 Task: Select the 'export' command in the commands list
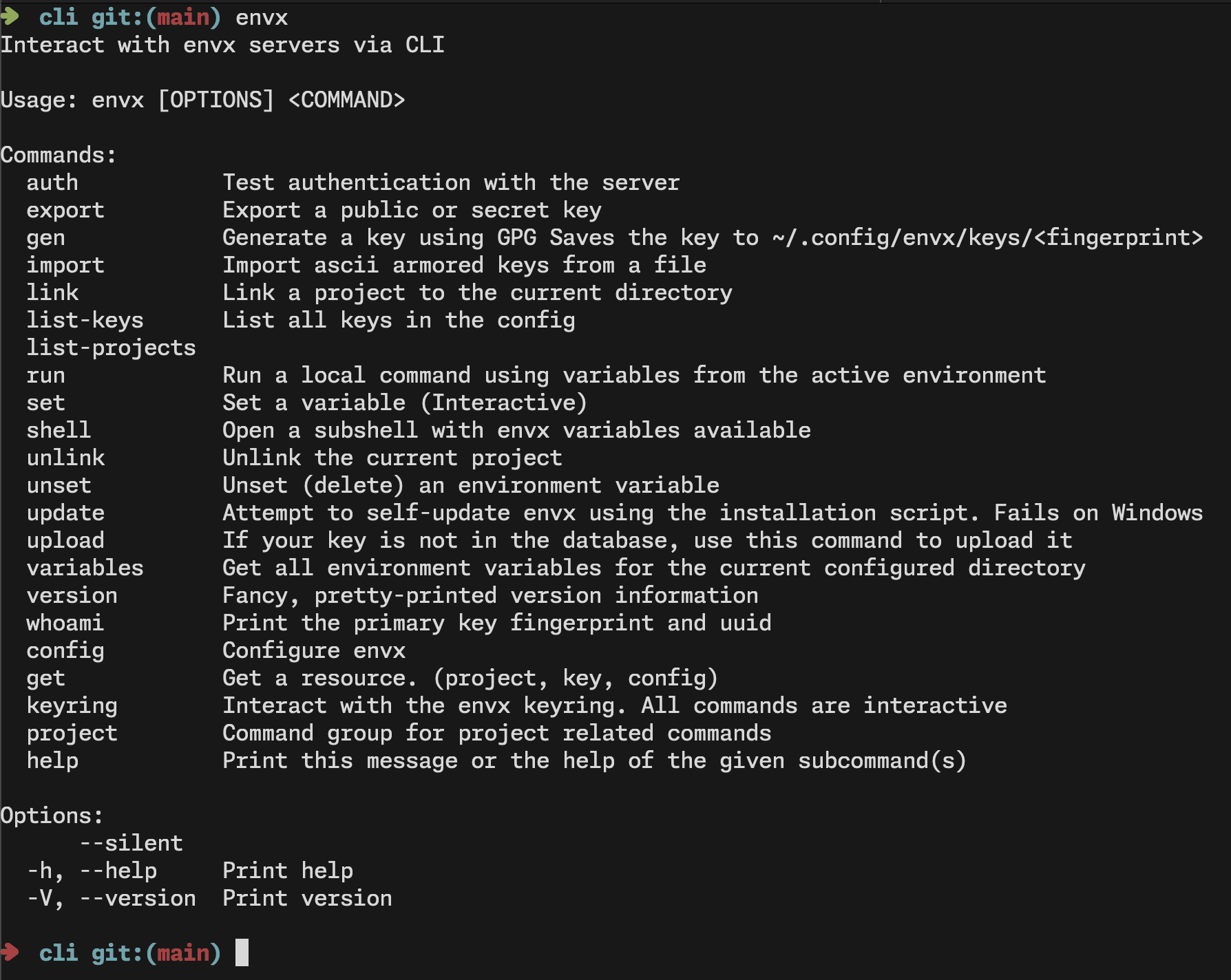pos(65,210)
